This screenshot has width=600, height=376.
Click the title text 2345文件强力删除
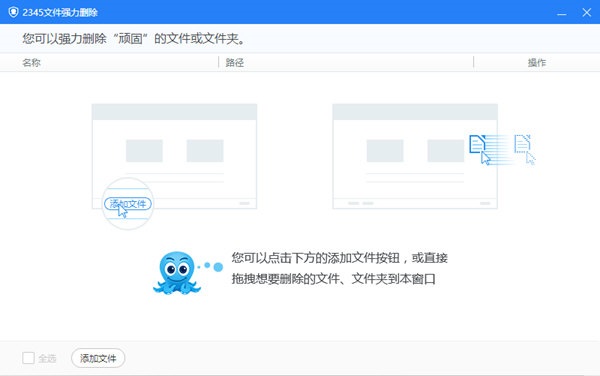60,13
